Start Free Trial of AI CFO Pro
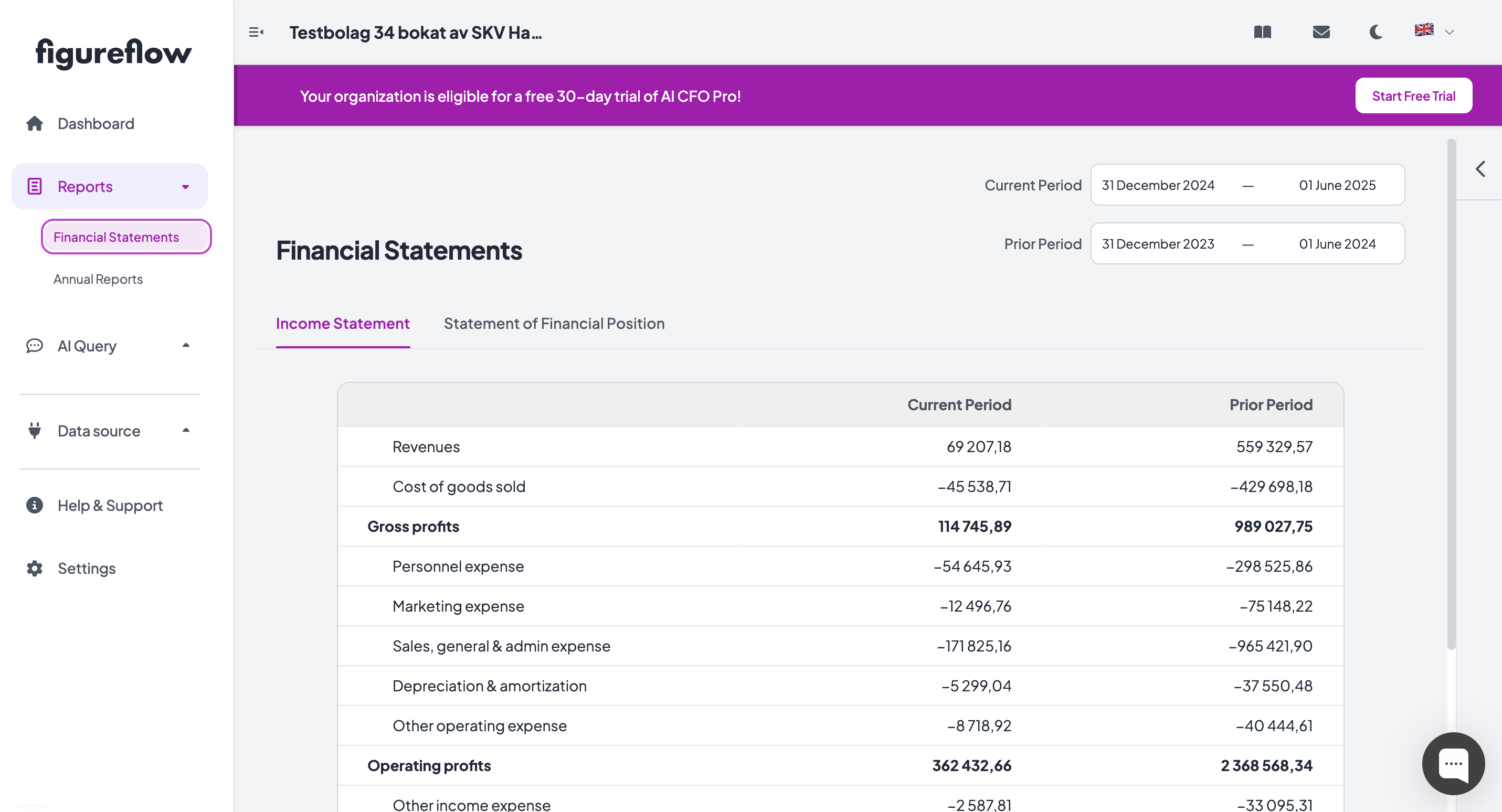Image resolution: width=1502 pixels, height=812 pixels. coord(1413,95)
